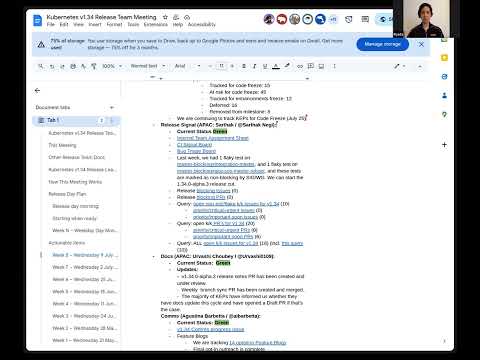Redo the last edit
Screen dimensions: 480x360
(62, 66)
